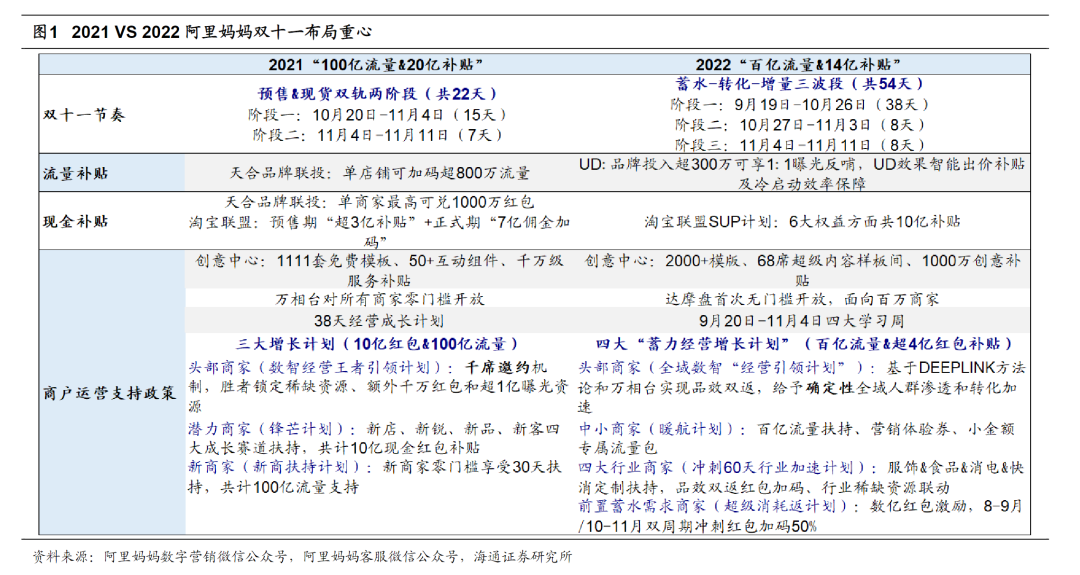Image resolution: width=1080 pixels, height=575 pixels.
Task: Click cell starting 'UD: 品牌投入超300万可享1:1曝光反哺'
Action: pyautogui.click(x=802, y=174)
